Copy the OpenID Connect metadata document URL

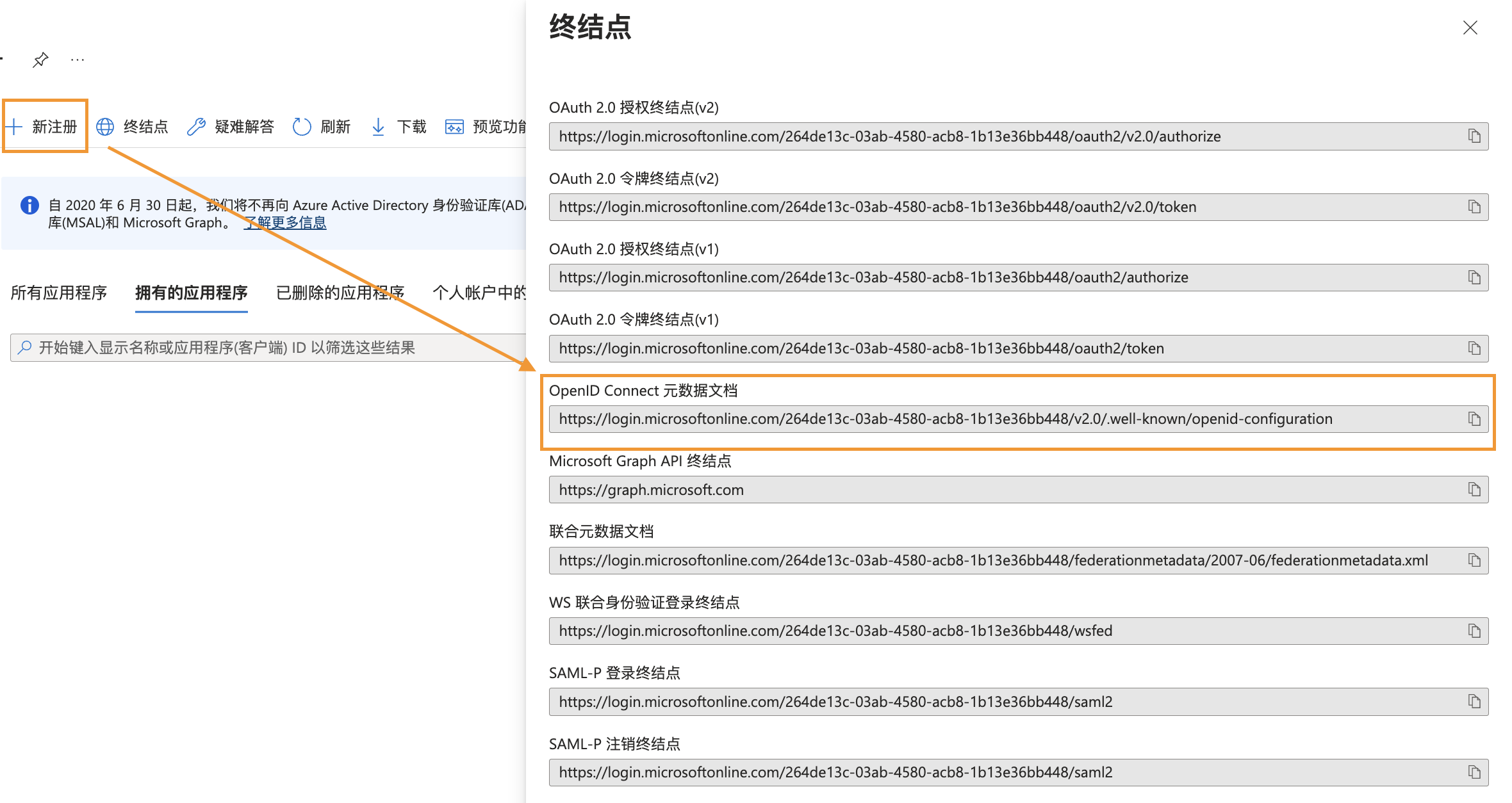point(1474,419)
